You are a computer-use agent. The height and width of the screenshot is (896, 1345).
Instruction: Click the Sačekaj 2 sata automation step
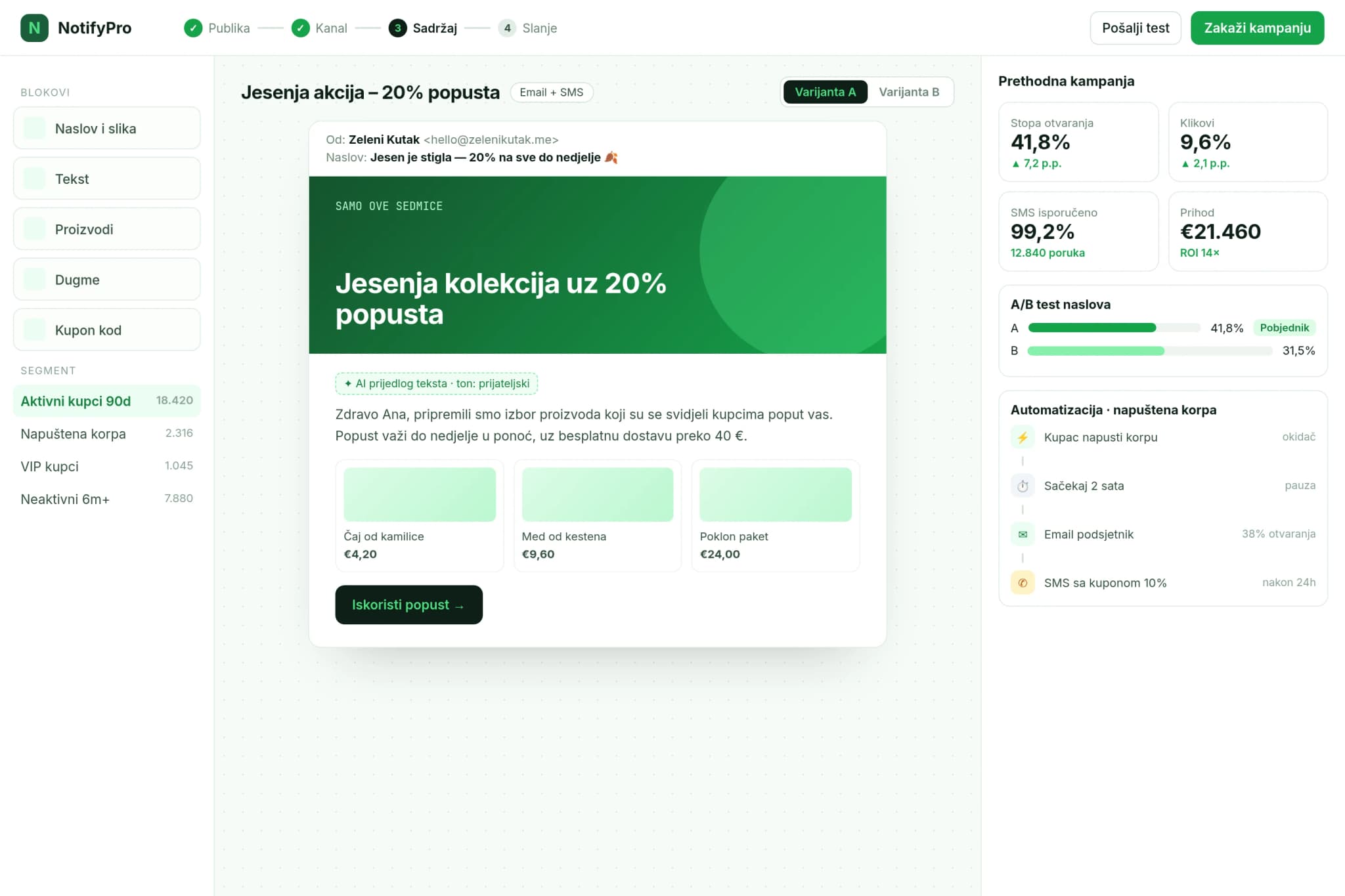tap(1162, 486)
